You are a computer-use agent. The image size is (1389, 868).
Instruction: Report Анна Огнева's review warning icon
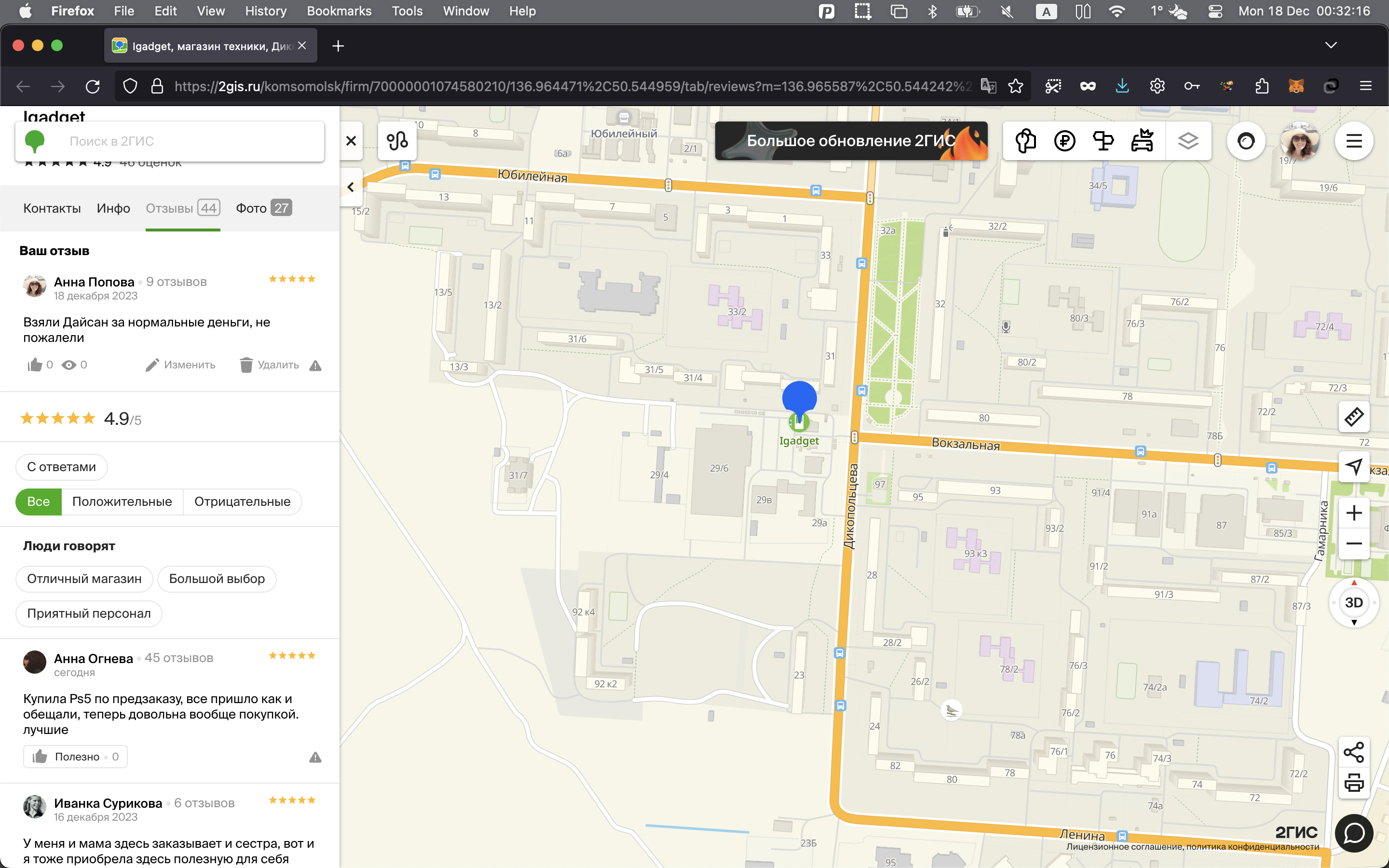pos(315,757)
